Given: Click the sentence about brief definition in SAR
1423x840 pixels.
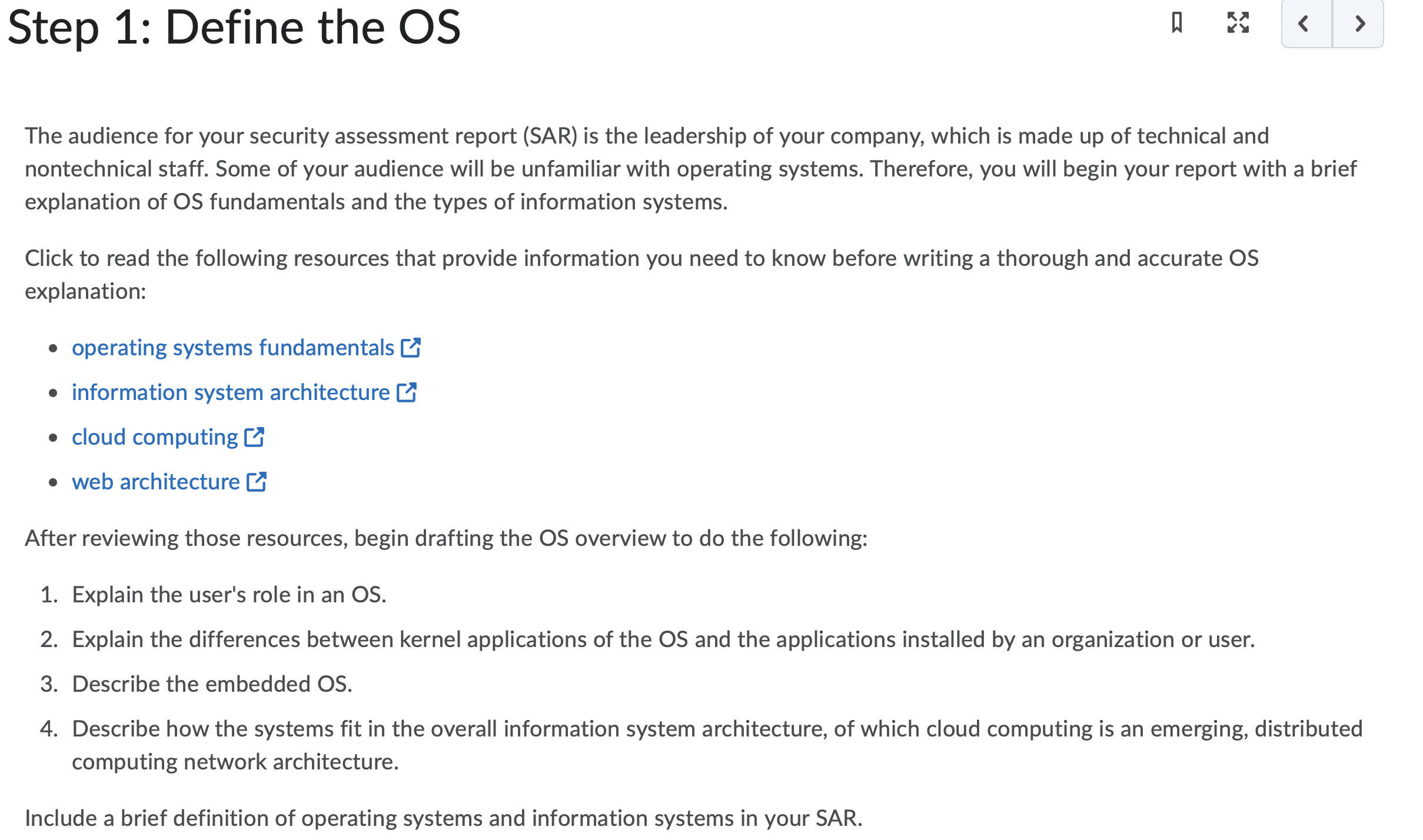Looking at the screenshot, I should tap(444, 818).
